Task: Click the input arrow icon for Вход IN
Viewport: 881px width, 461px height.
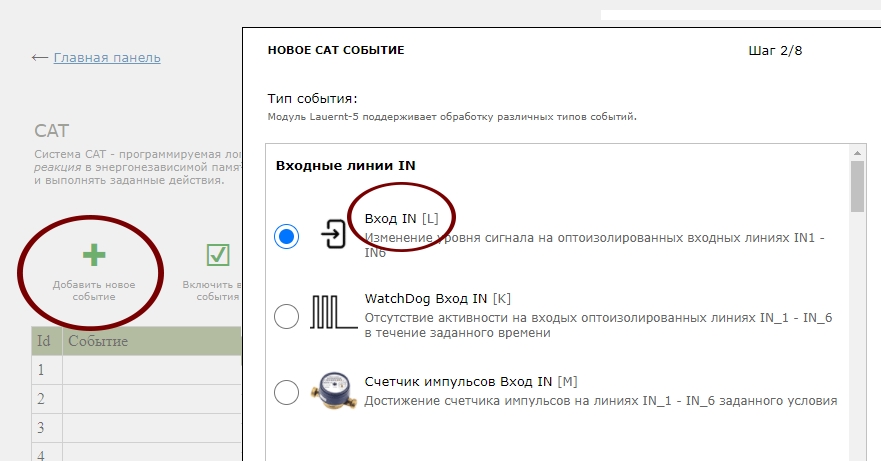Action: 332,236
